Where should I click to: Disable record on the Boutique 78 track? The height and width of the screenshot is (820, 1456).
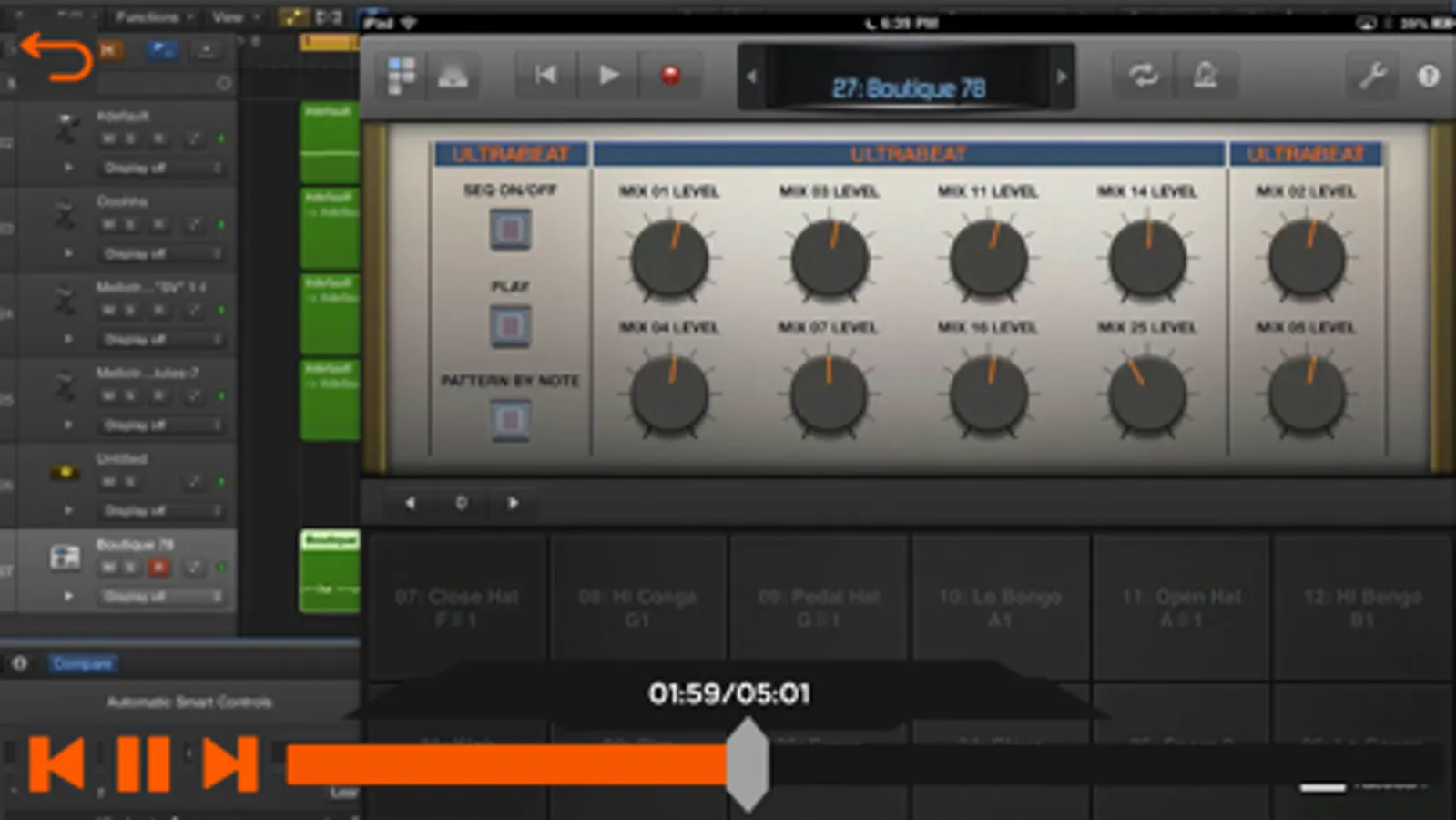[159, 568]
